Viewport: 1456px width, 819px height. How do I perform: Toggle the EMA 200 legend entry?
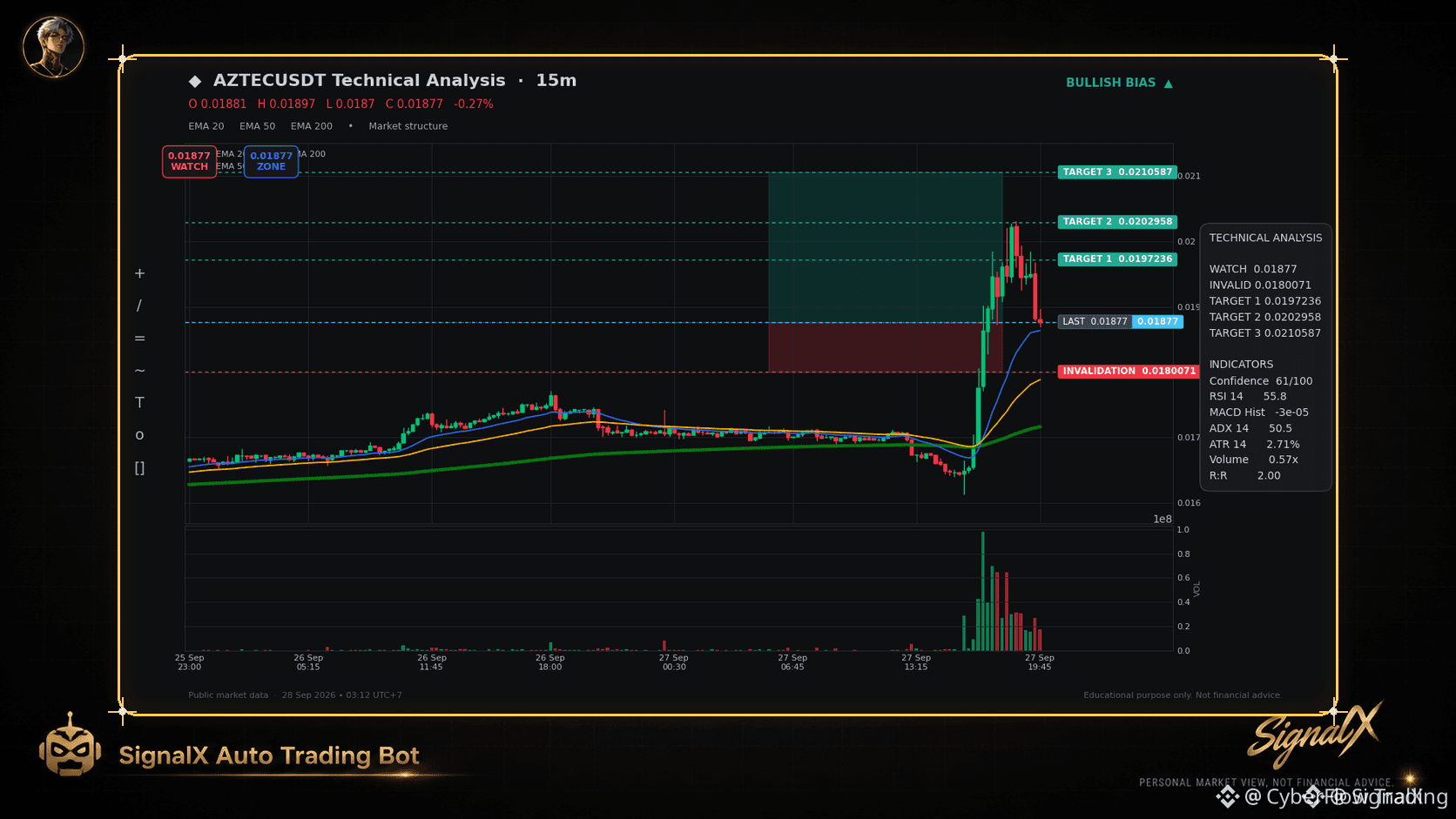pos(312,126)
